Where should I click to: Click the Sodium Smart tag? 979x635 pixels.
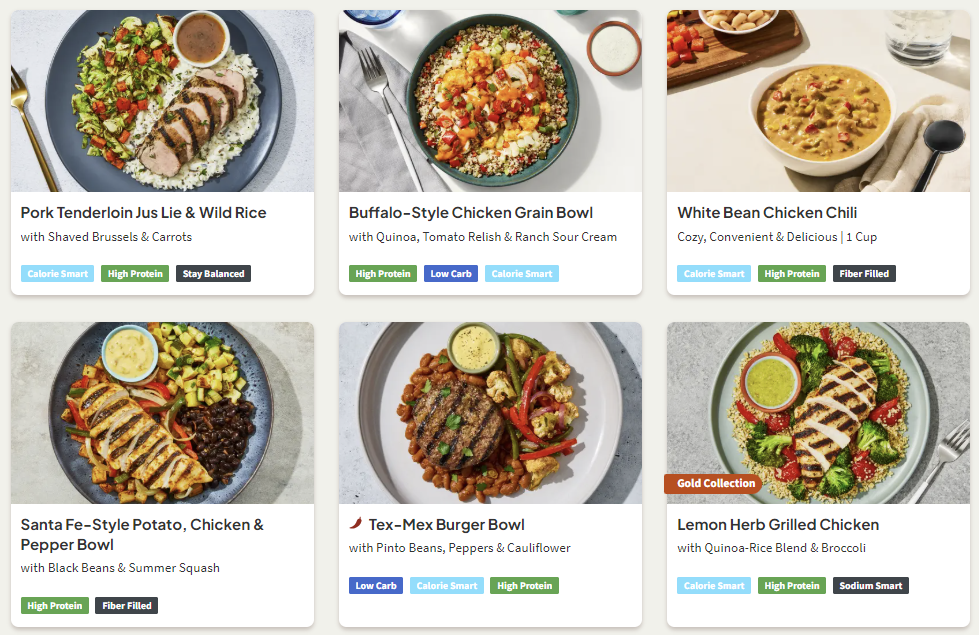[870, 586]
